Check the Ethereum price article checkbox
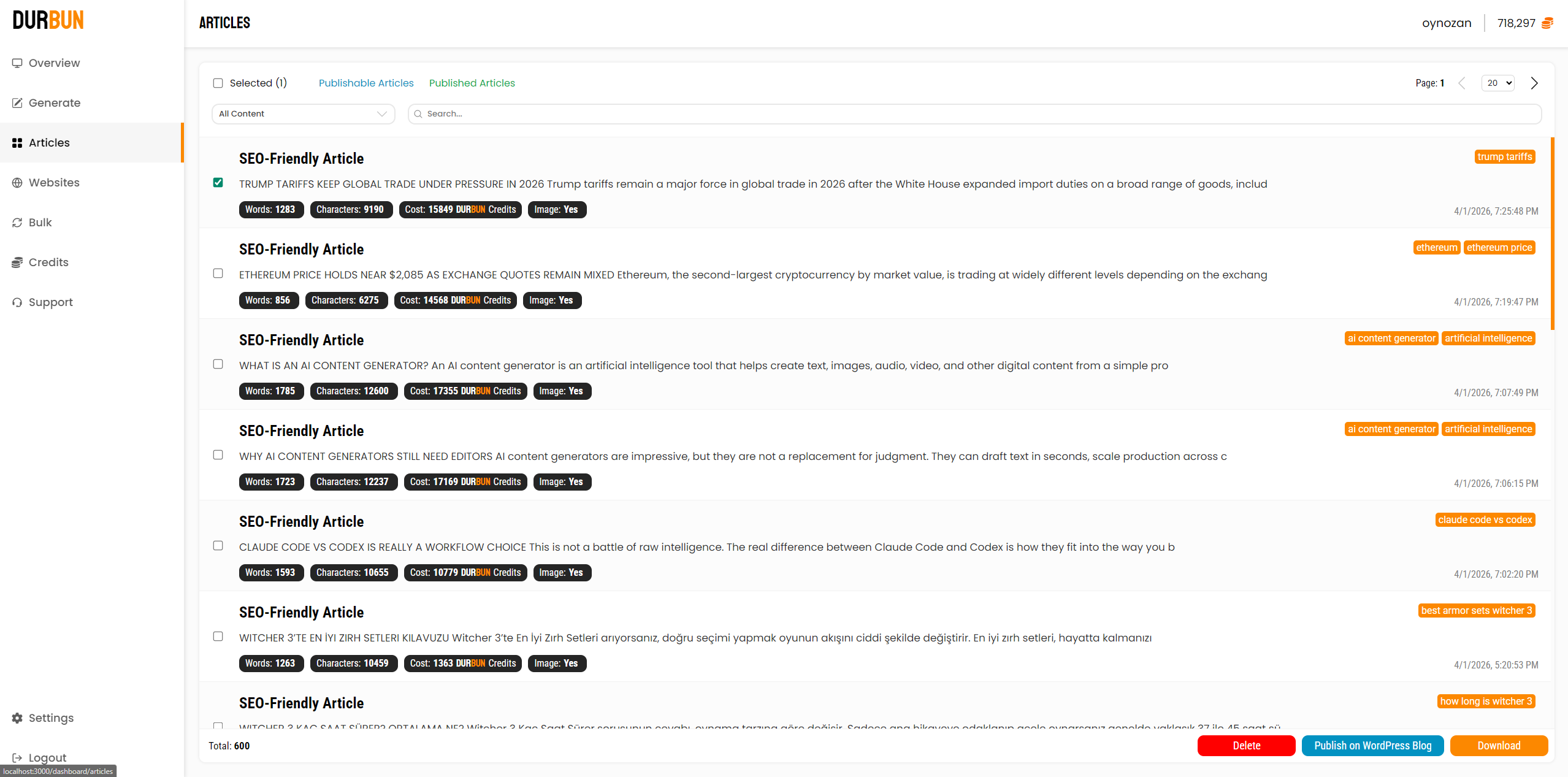 click(x=218, y=274)
